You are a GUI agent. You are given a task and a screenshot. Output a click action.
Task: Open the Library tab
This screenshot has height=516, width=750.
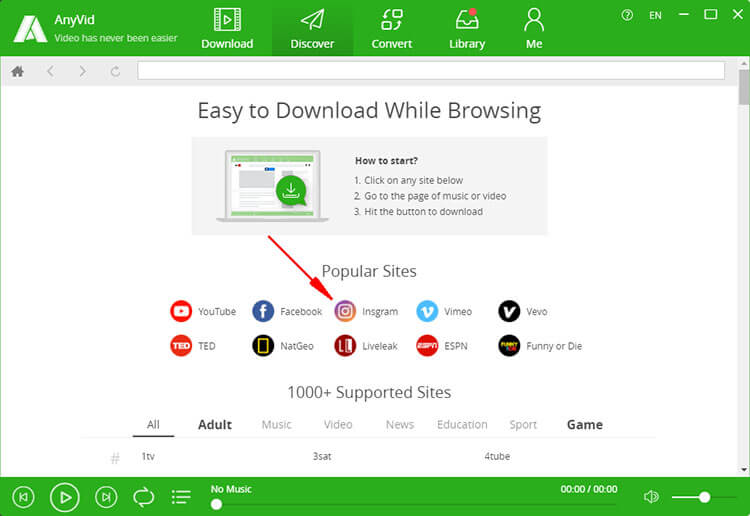click(x=467, y=29)
